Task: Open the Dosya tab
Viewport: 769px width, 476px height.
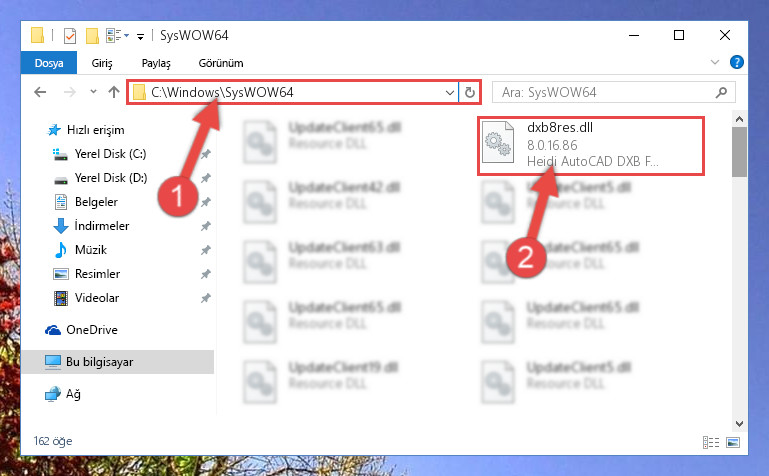Action: pyautogui.click(x=49, y=63)
